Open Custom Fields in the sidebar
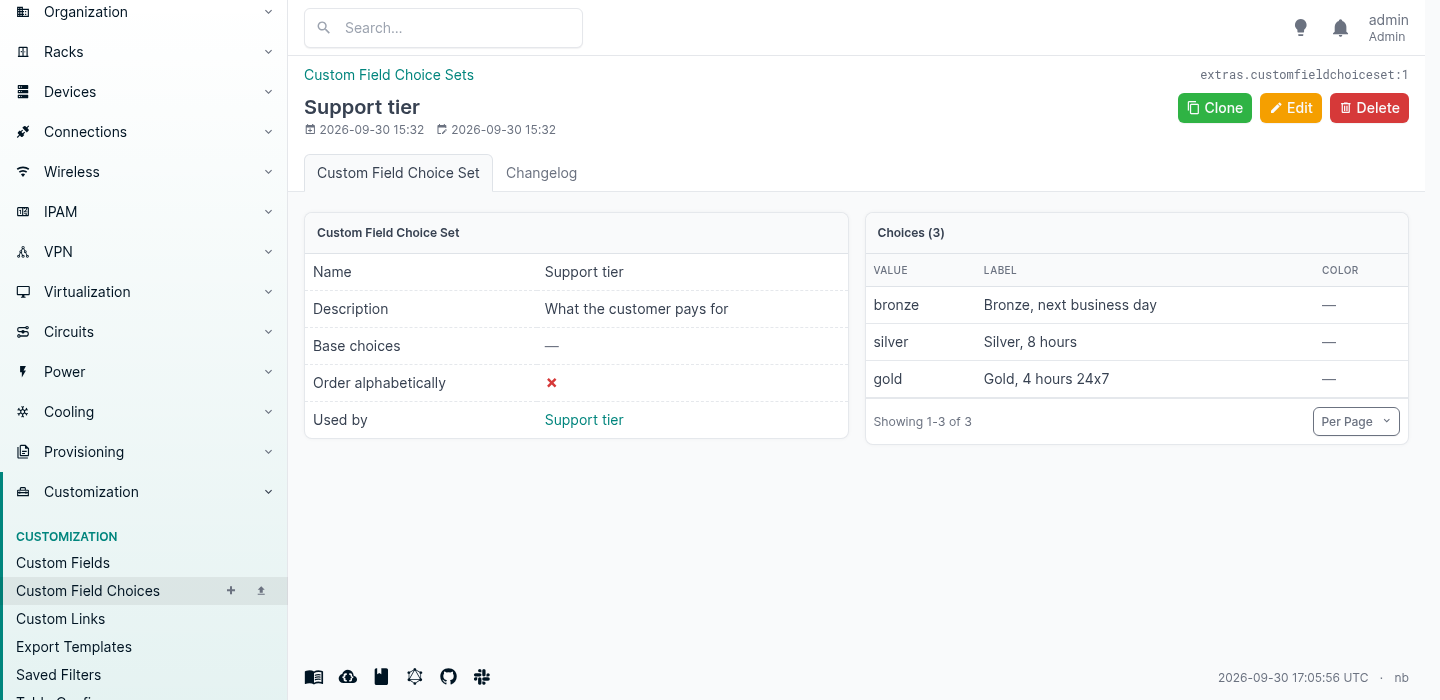The image size is (1440, 700). tap(63, 563)
